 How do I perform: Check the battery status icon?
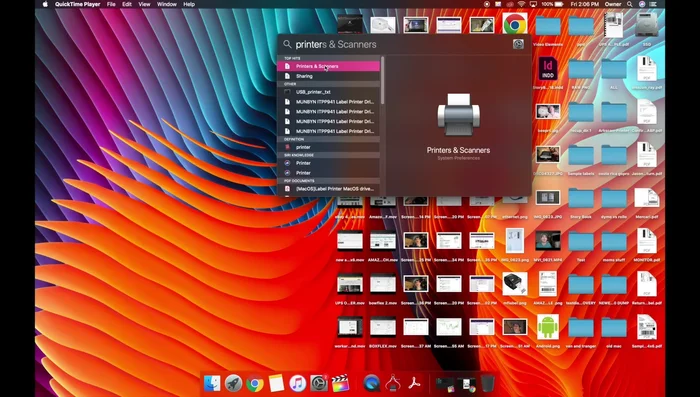point(558,4)
